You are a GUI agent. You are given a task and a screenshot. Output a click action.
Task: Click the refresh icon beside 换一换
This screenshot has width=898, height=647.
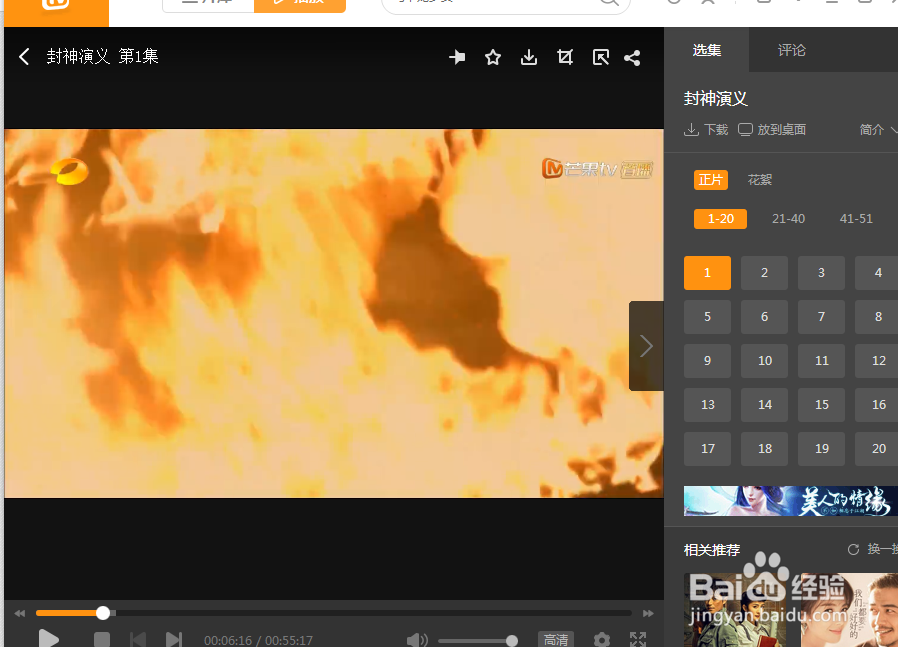[853, 549]
